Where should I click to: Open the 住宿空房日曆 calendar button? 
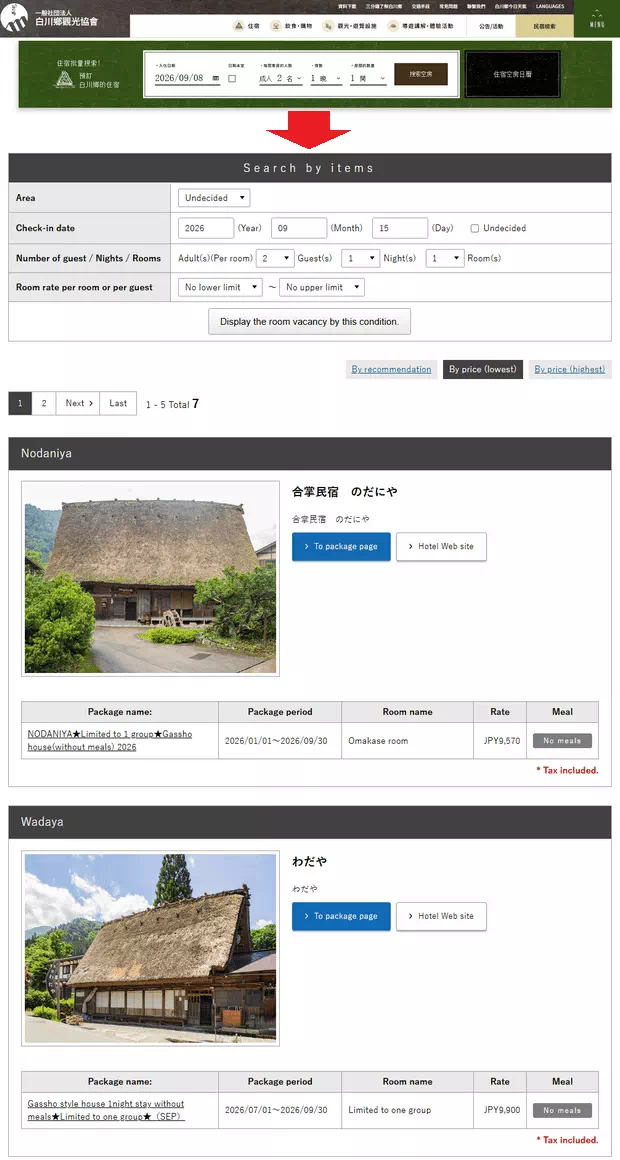513,75
